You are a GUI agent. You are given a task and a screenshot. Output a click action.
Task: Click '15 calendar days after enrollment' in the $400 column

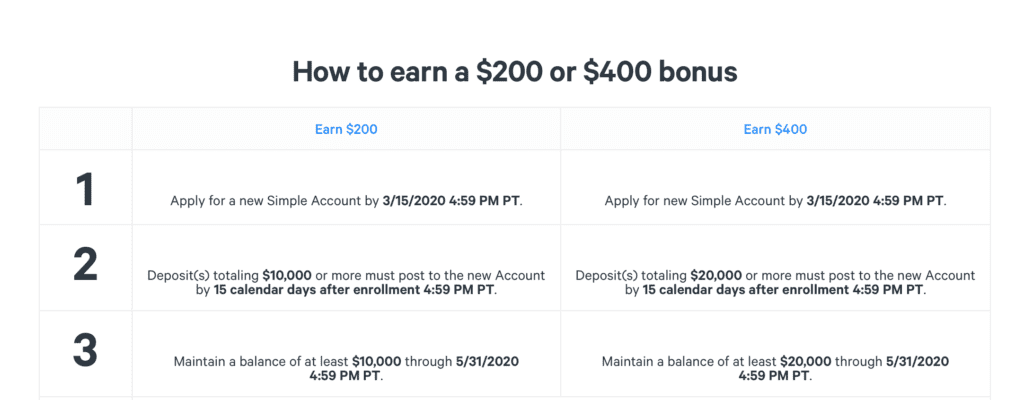tap(744, 290)
